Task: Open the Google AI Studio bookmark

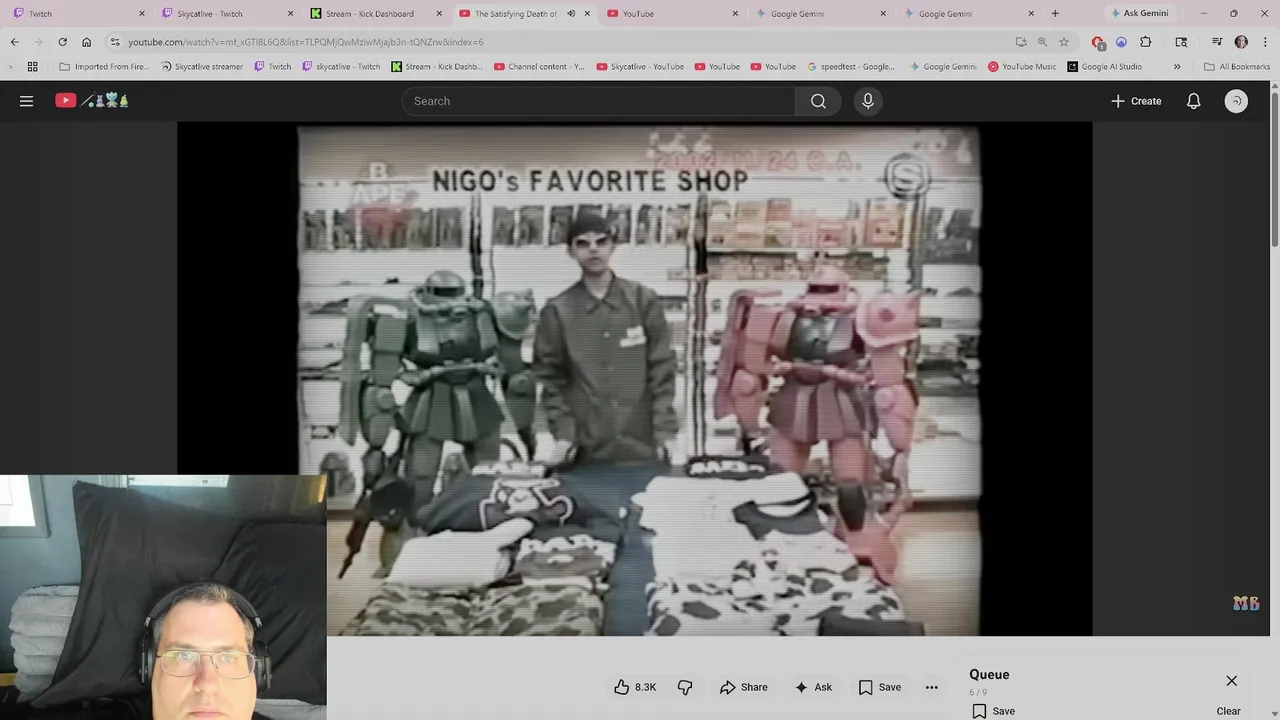Action: point(1104,67)
